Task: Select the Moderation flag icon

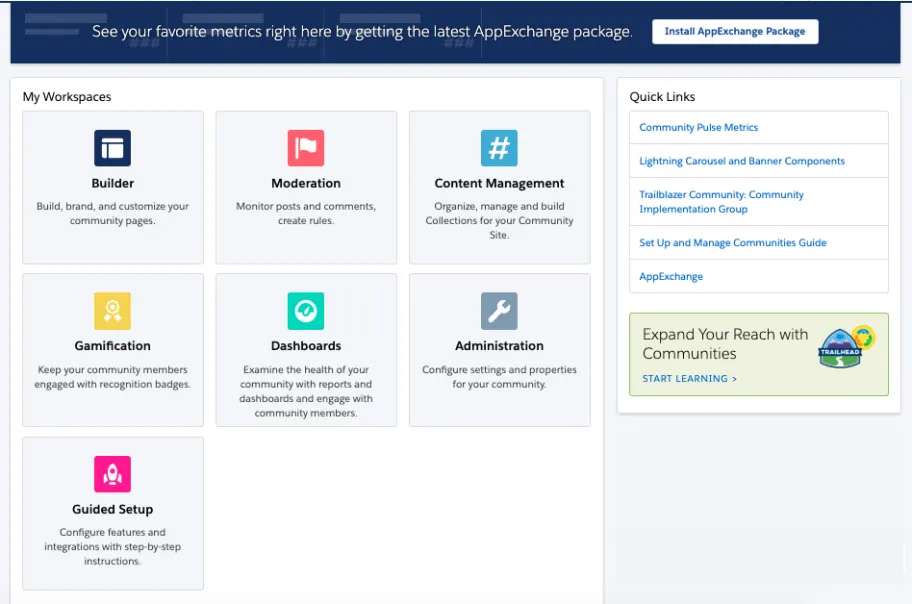Action: [x=306, y=147]
